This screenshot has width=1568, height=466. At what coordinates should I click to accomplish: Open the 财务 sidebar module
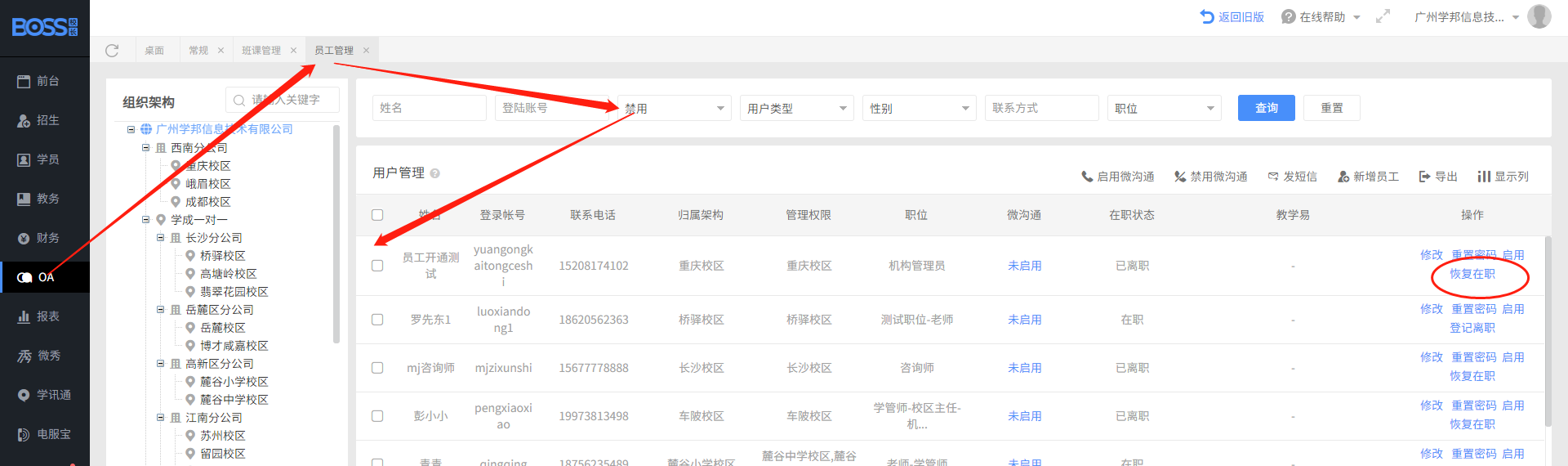[38, 238]
